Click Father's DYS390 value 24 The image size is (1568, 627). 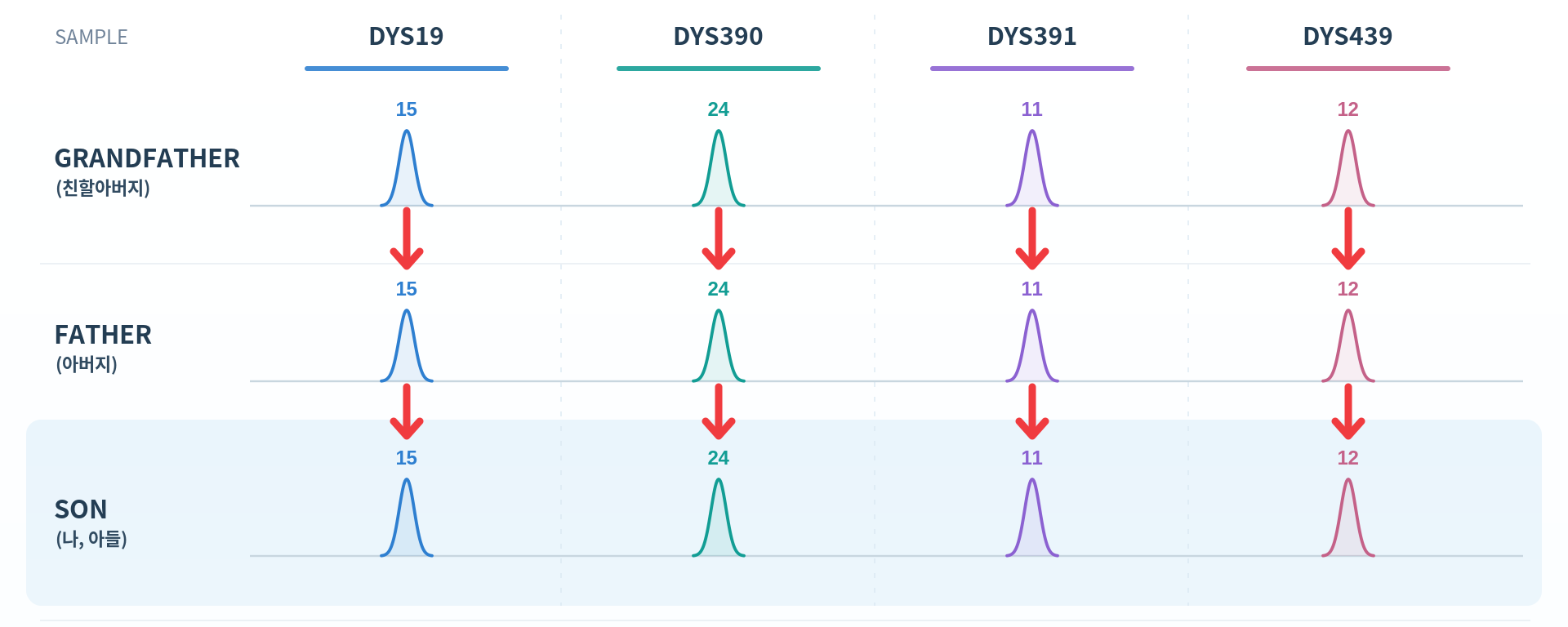(x=718, y=289)
